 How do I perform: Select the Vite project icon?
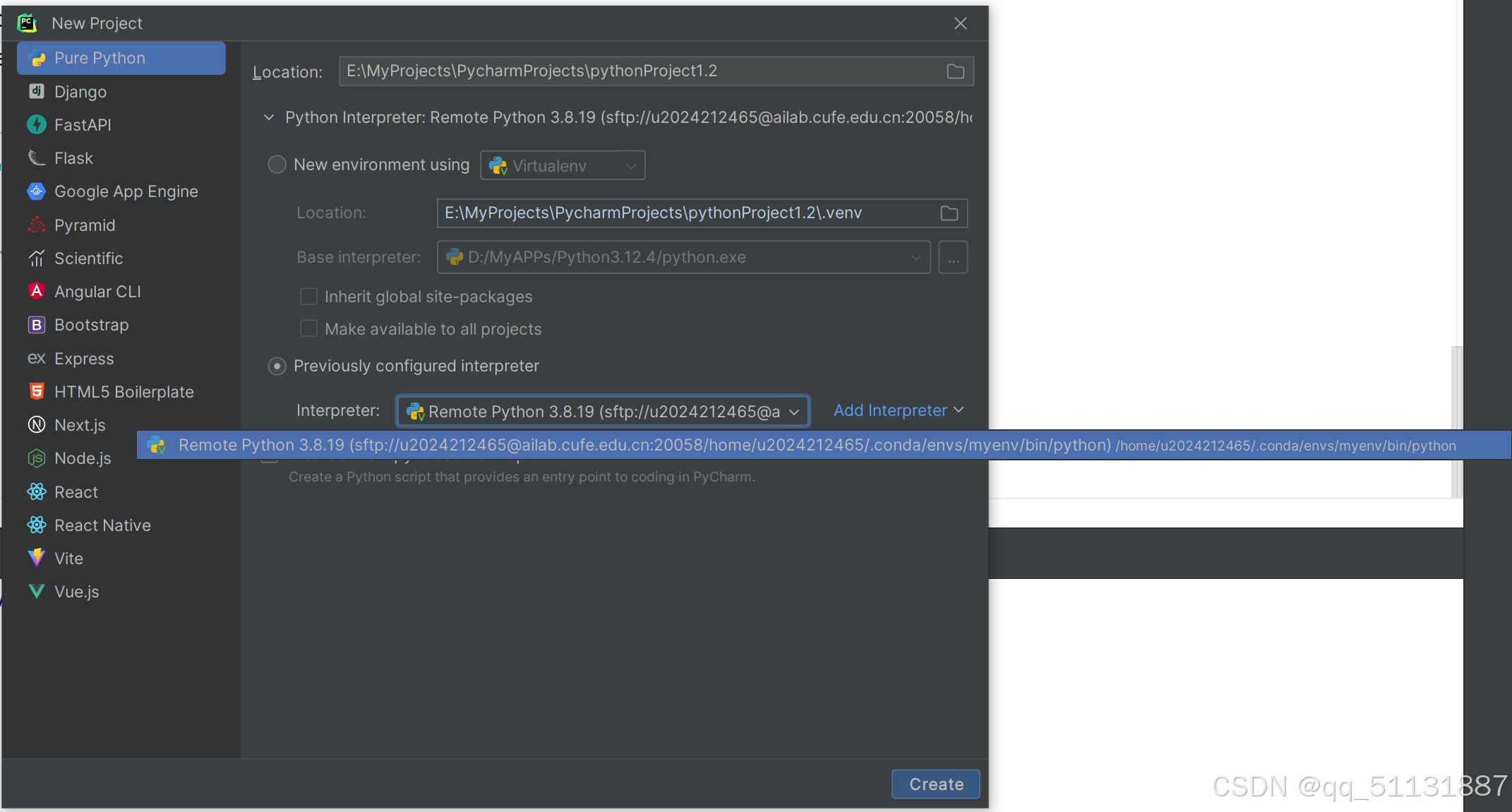(37, 558)
